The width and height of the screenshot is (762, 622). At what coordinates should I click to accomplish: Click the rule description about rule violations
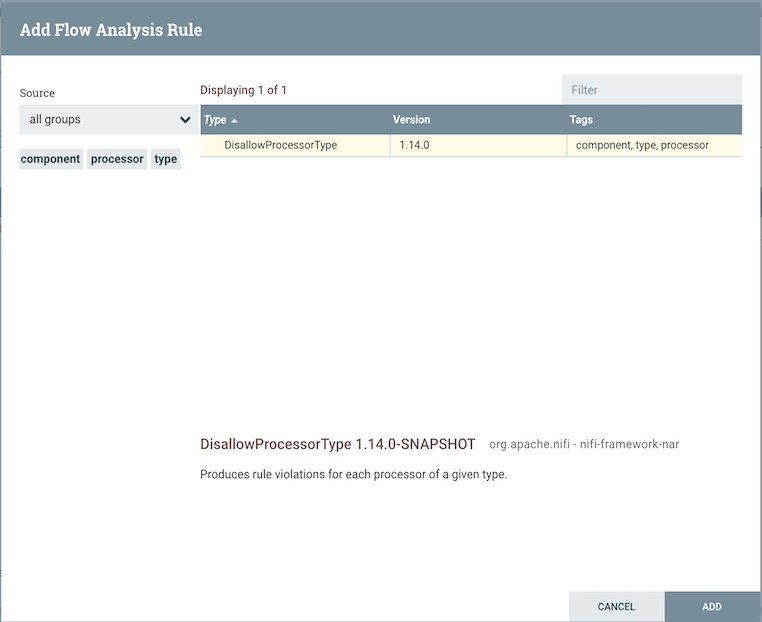[353, 474]
